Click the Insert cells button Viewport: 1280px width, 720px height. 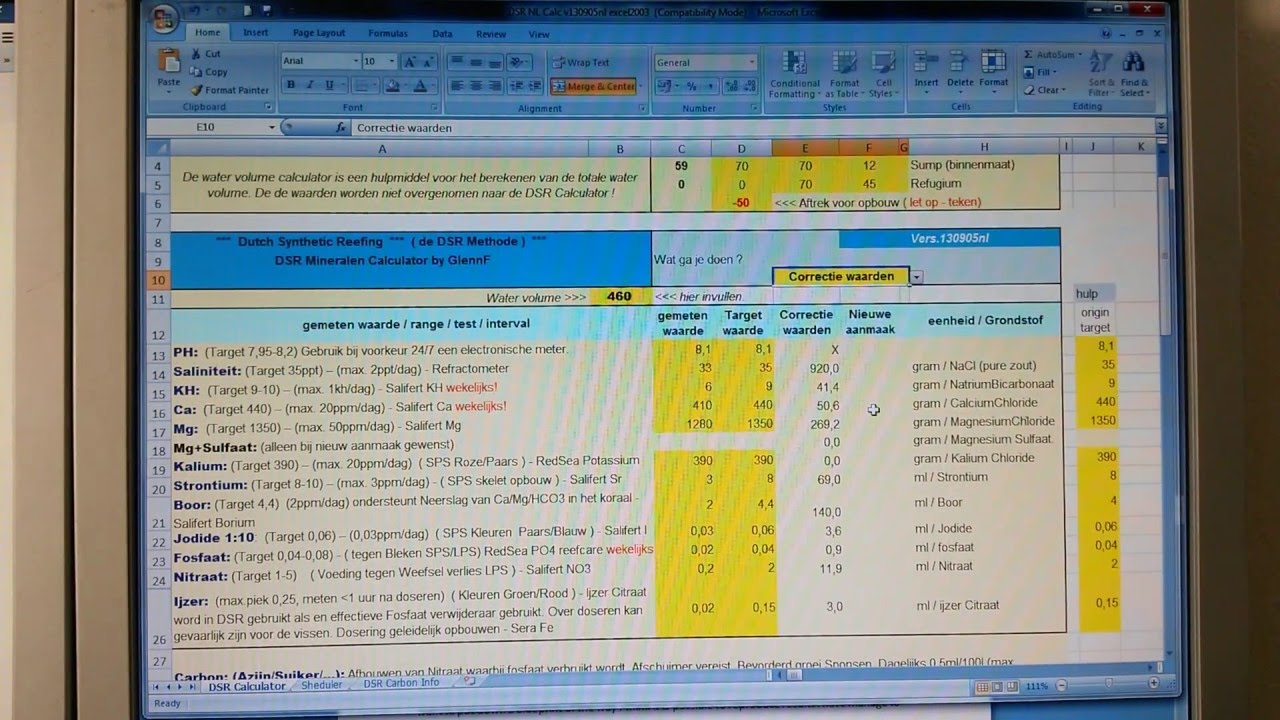tap(926, 70)
